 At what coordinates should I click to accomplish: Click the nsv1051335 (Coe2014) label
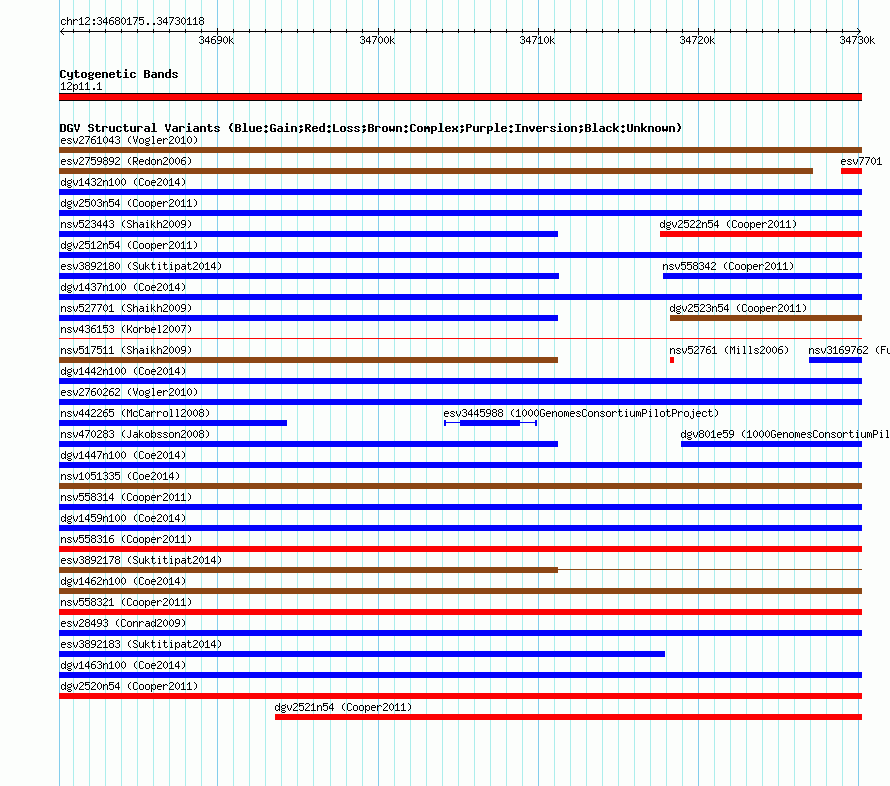tap(120, 476)
